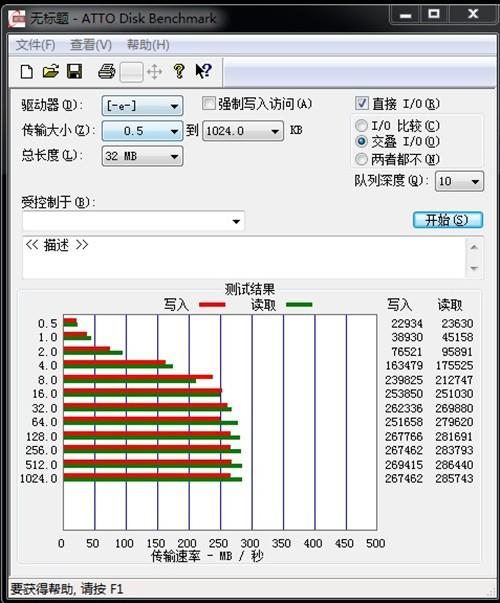Uncheck the 直接 I/O checkbox
500x603 pixels.
[x=362, y=103]
